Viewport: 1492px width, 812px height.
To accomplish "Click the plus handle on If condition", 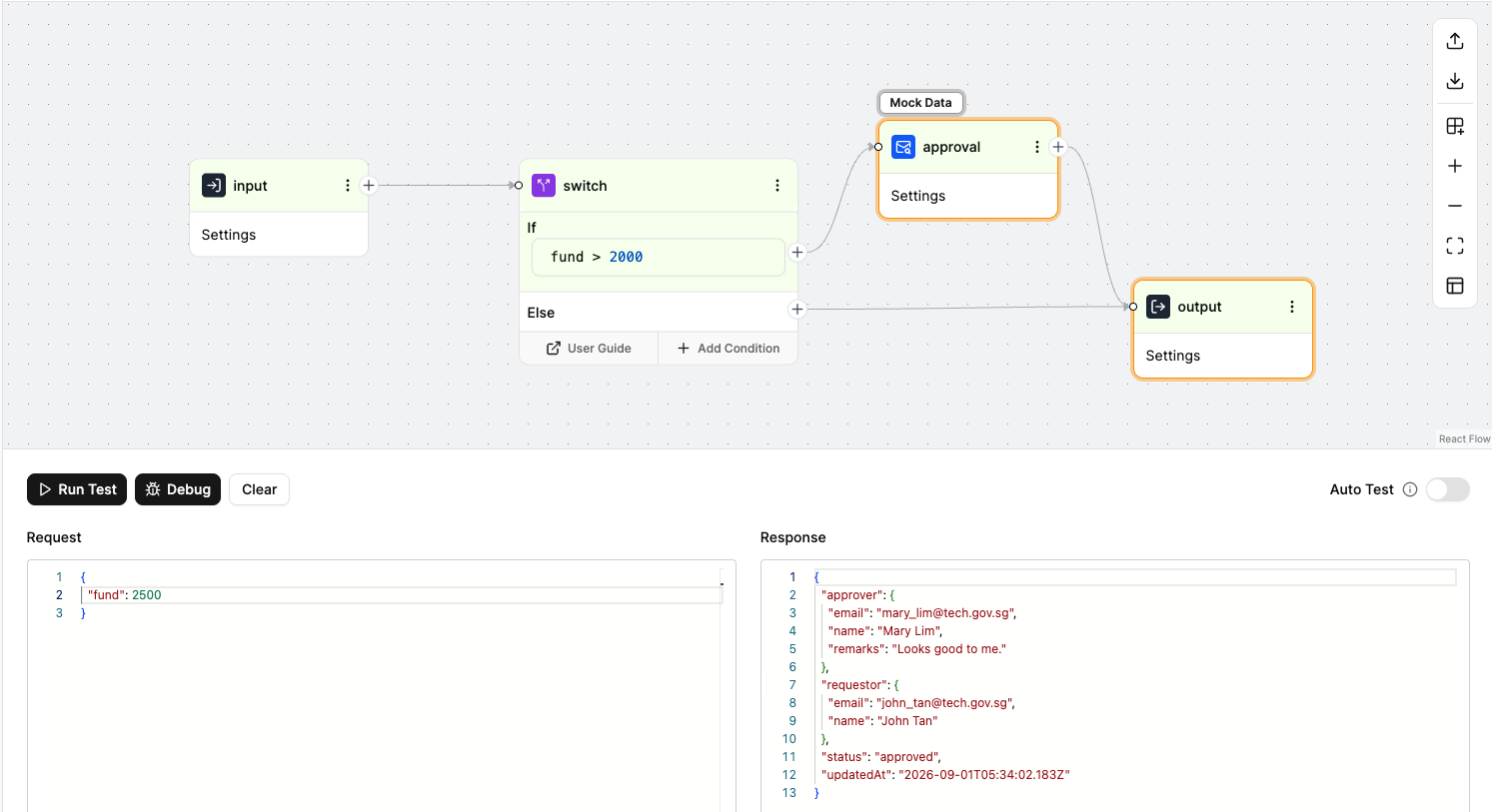I will 797,253.
